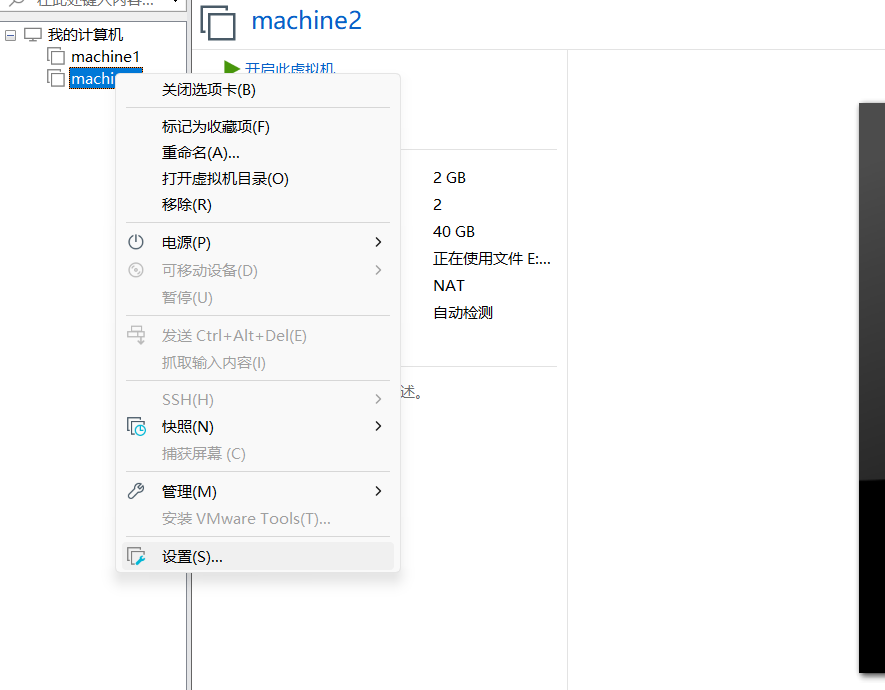
Task: Click the disc icon beside 可移动设备(D)
Action: (135, 270)
